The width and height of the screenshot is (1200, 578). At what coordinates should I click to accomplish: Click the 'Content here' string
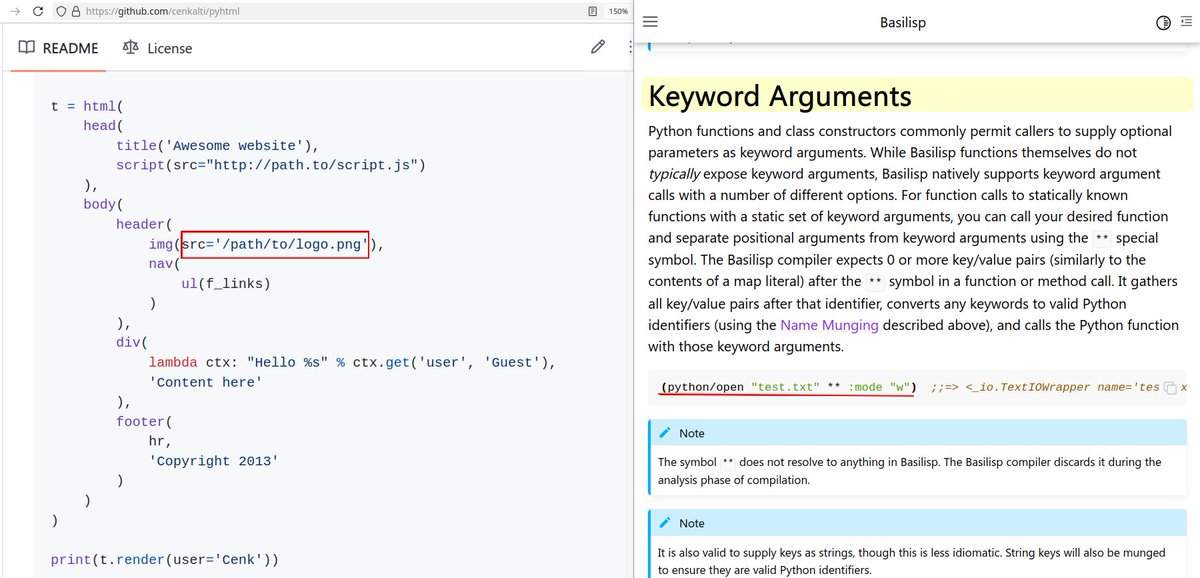[206, 382]
